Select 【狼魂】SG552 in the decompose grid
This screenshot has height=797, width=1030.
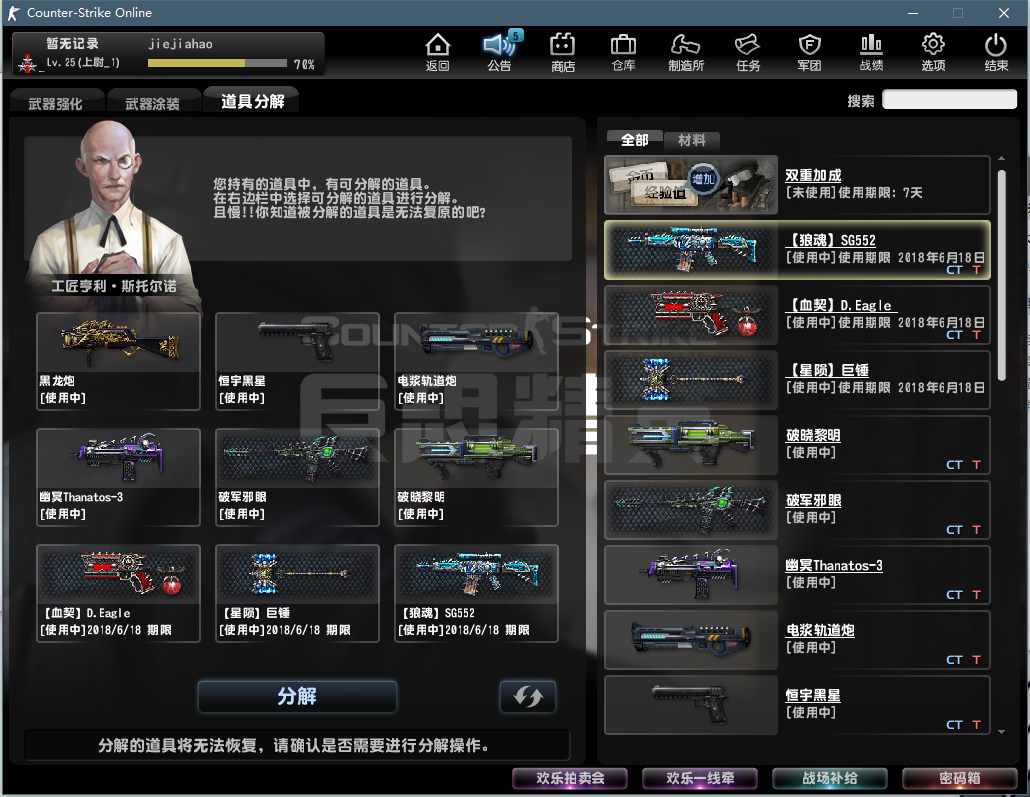point(476,593)
